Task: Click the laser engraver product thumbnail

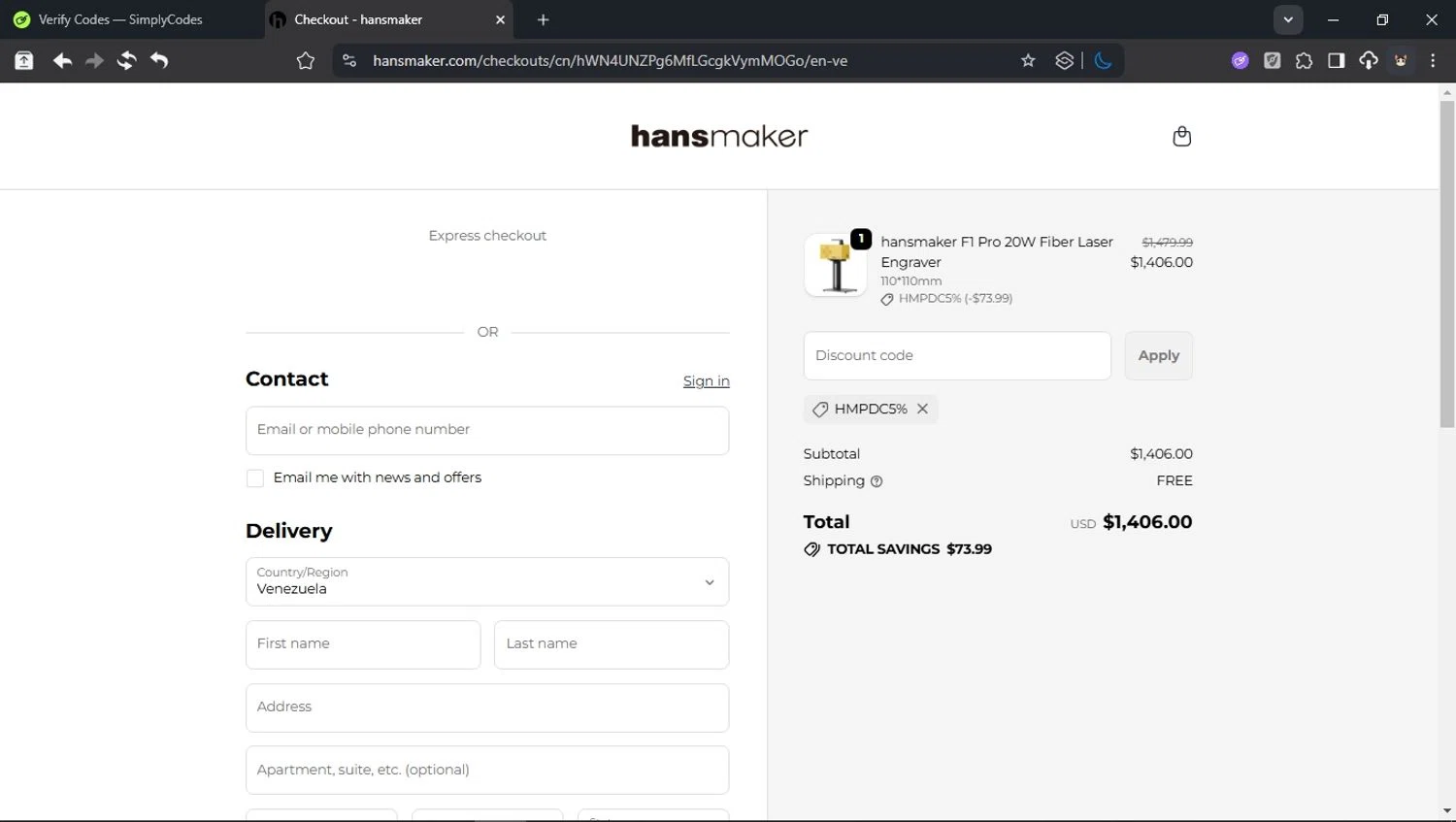Action: [x=836, y=265]
